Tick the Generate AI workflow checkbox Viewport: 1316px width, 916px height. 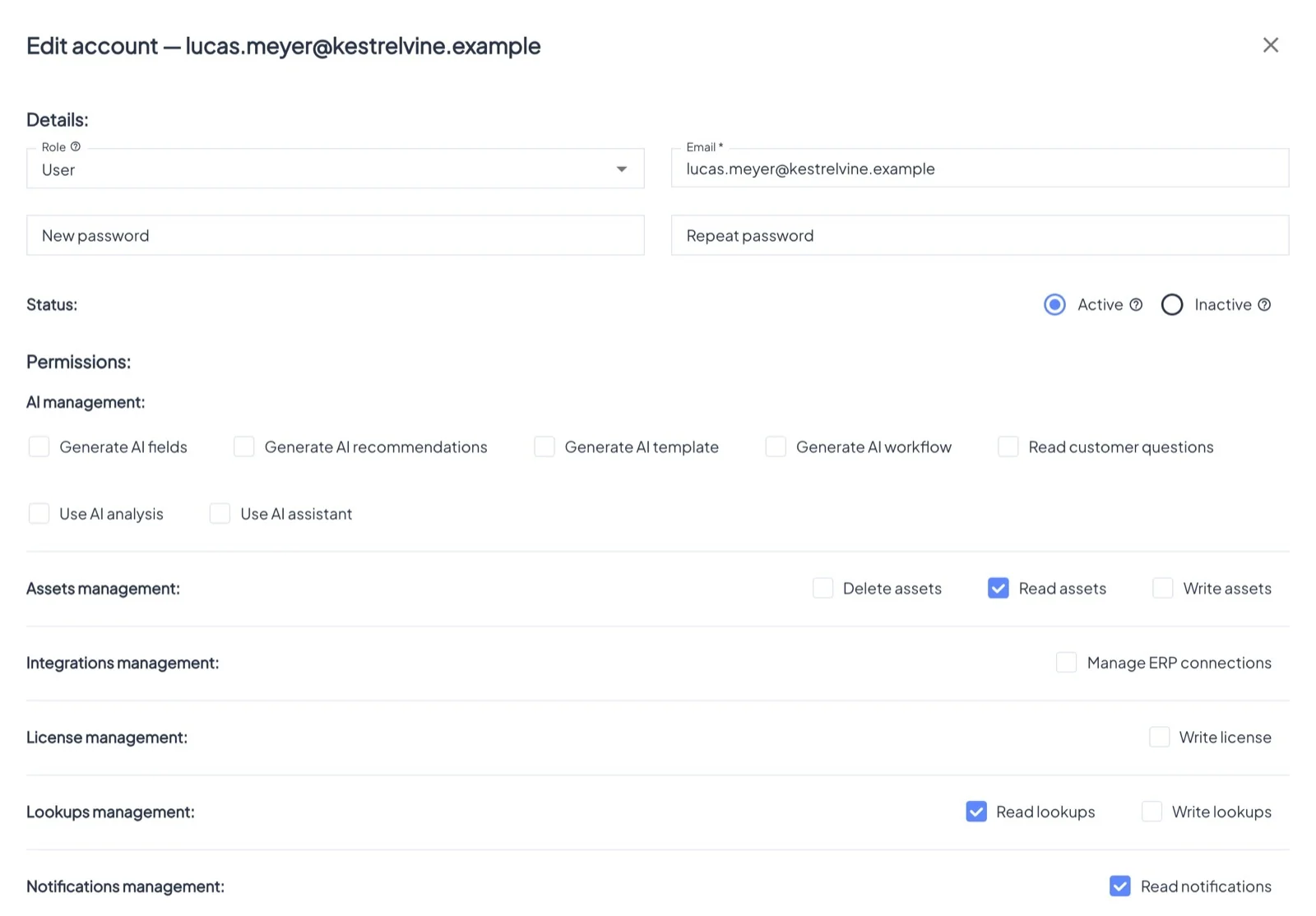pyautogui.click(x=776, y=446)
